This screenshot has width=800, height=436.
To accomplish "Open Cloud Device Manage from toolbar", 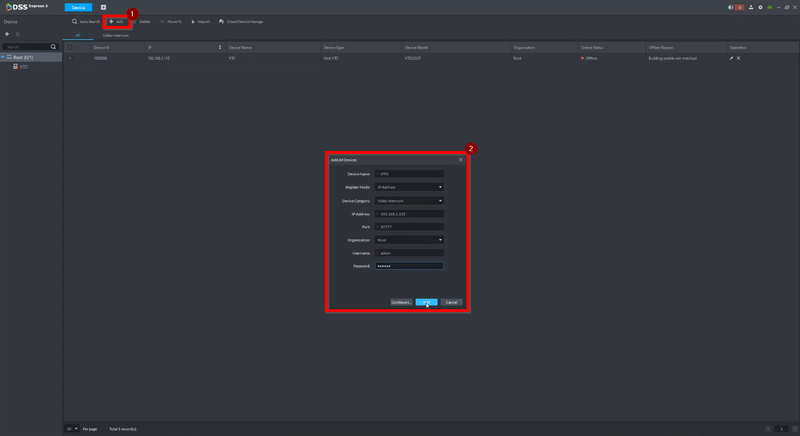I will [241, 21].
